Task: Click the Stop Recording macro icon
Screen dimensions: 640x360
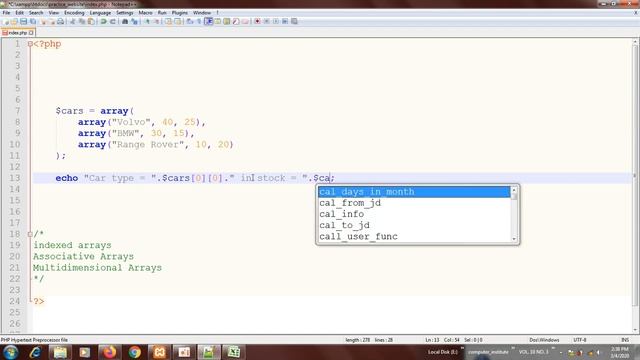Action: (267, 21)
